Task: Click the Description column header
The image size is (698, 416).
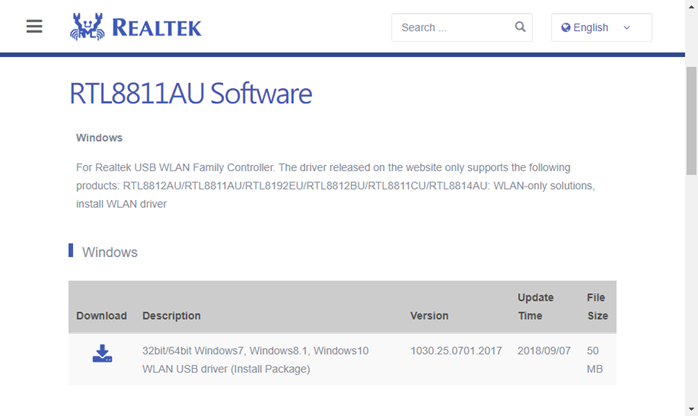Action: [x=171, y=316]
